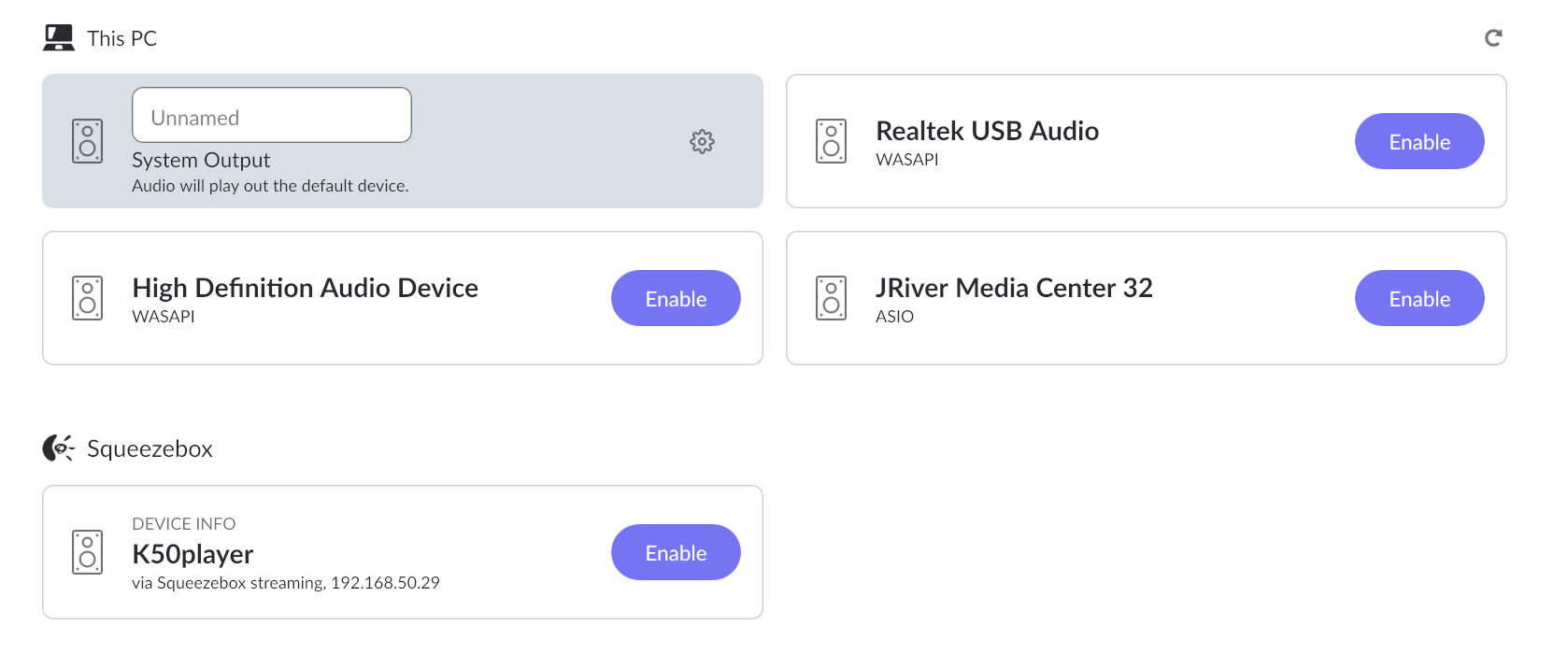Click the Squeezebox logo icon
Image resolution: width=1568 pixels, height=668 pixels.
(x=58, y=448)
